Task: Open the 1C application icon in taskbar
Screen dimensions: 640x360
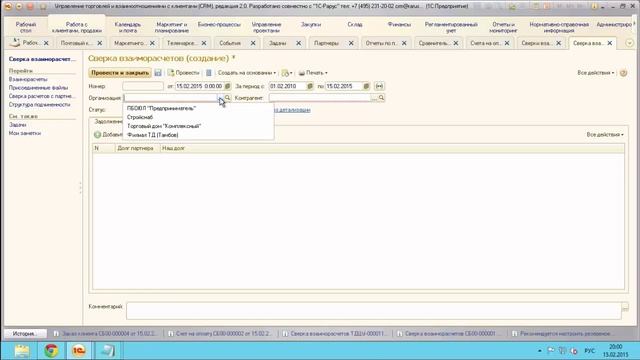Action: coord(79,351)
